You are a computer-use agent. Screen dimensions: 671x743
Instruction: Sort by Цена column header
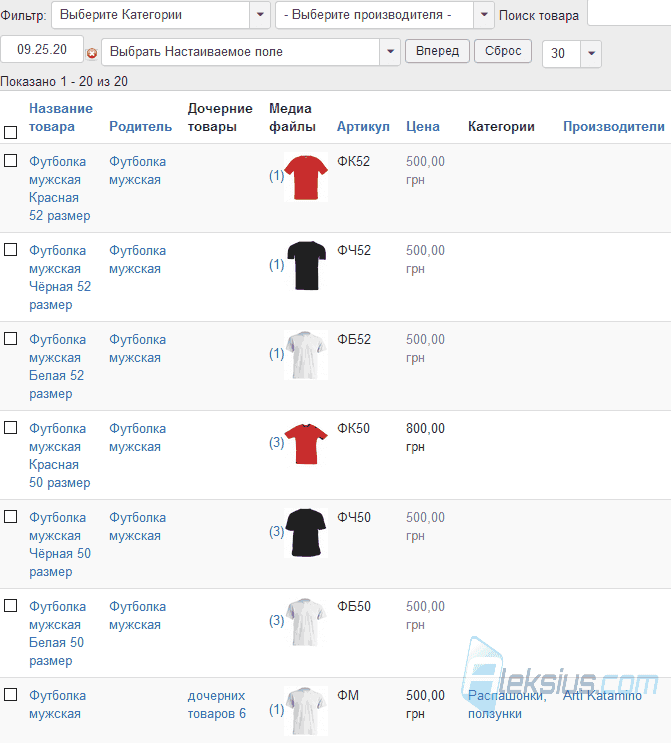point(423,127)
